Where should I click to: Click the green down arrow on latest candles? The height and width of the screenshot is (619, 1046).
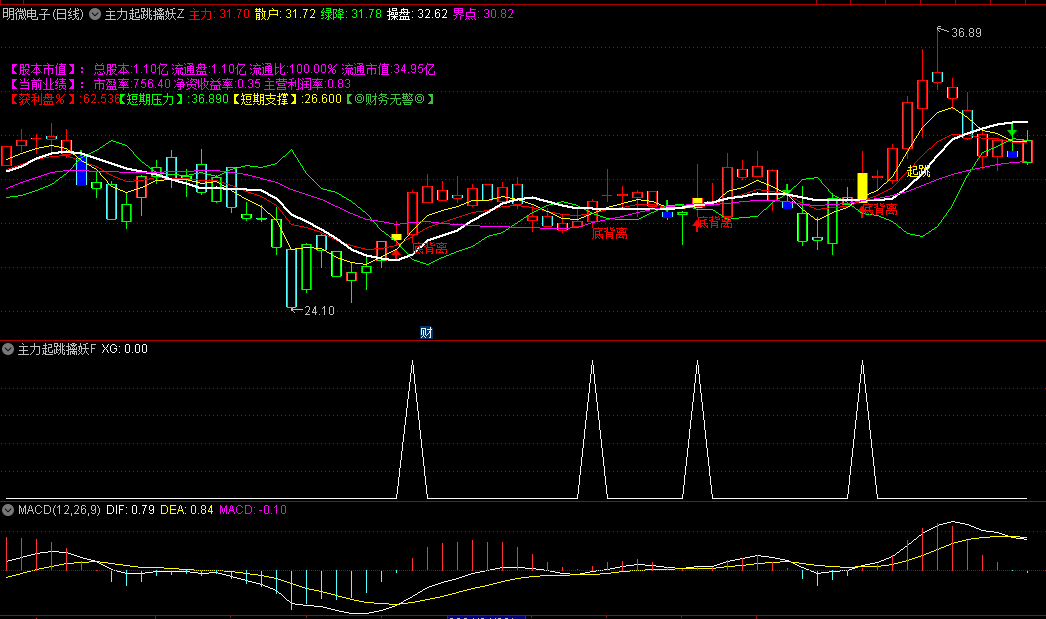click(1012, 133)
